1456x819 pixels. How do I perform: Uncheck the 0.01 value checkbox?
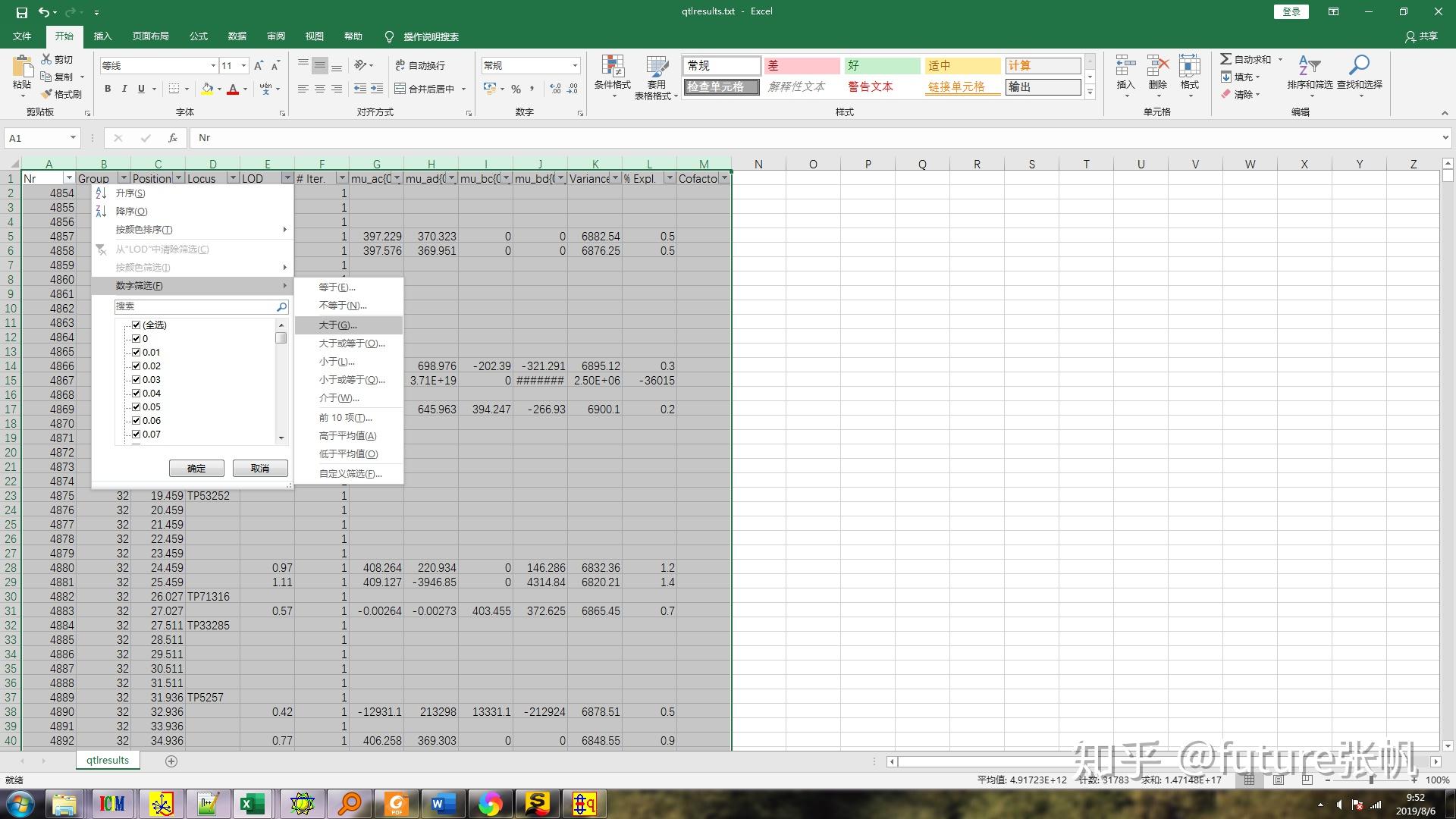tap(136, 352)
